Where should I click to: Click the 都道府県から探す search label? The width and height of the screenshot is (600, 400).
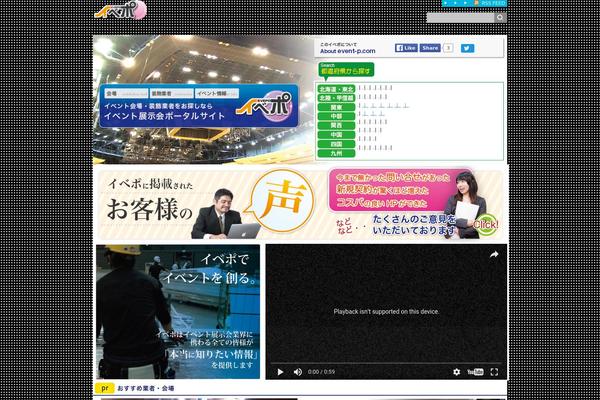click(346, 70)
